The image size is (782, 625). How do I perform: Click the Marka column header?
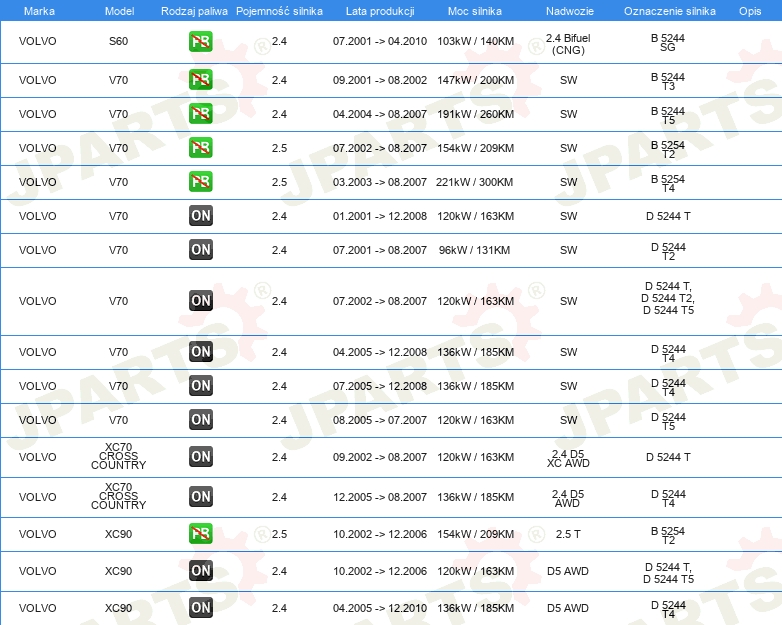(39, 11)
